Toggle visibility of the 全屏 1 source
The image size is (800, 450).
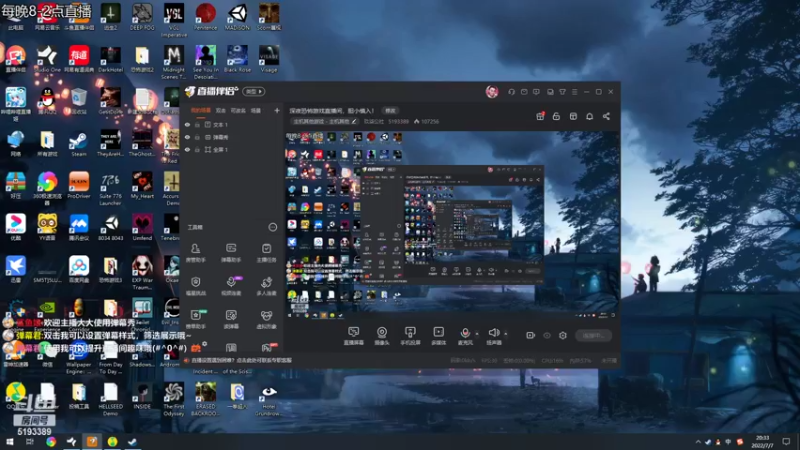tap(187, 149)
